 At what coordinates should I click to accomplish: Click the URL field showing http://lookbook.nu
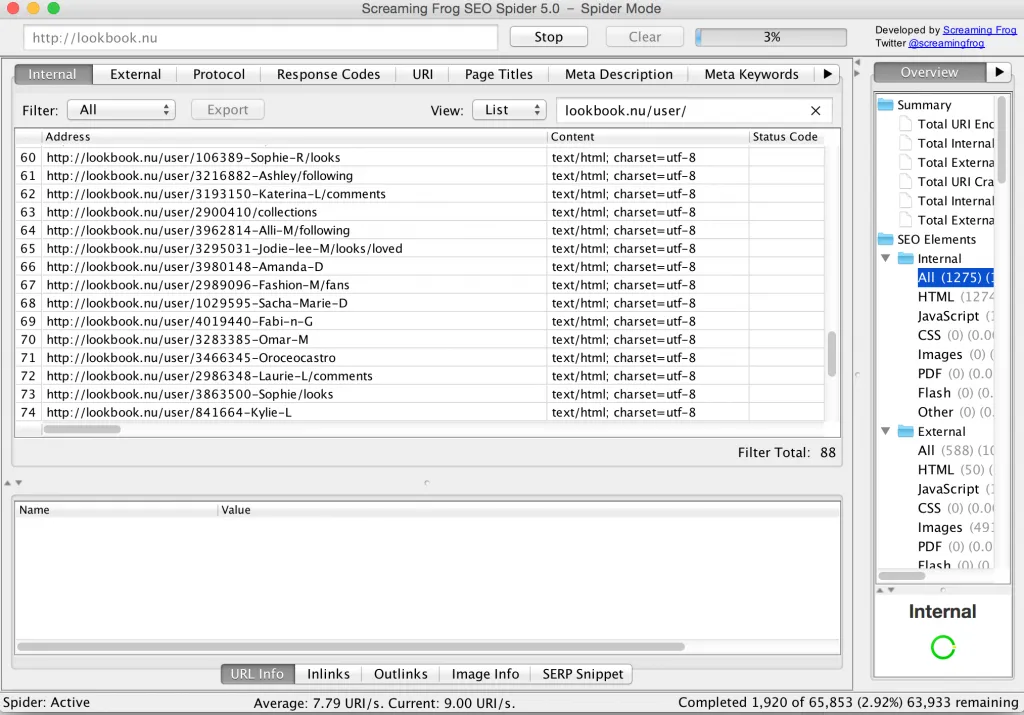[261, 37]
